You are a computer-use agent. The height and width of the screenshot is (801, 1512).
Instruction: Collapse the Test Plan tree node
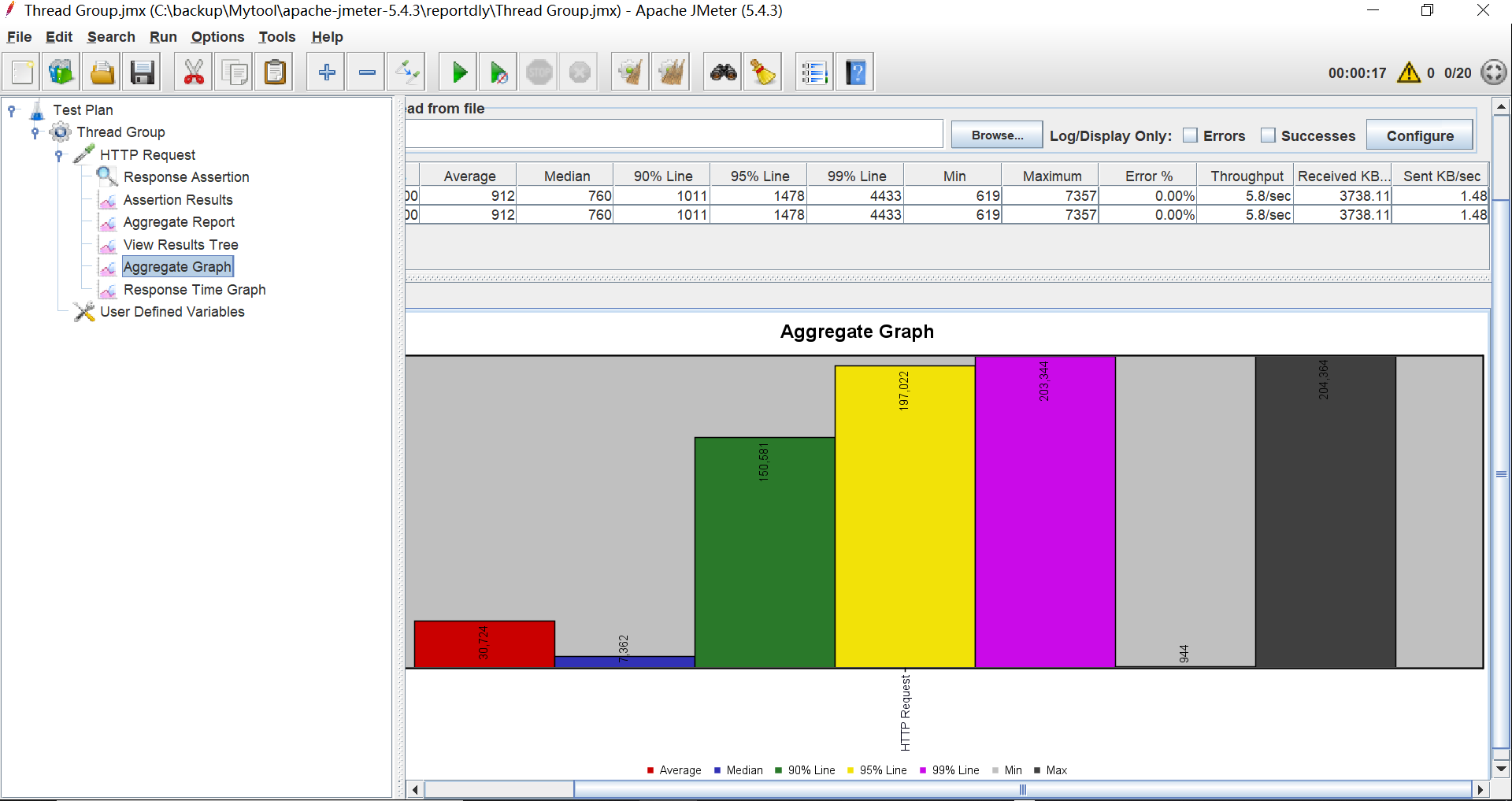(x=12, y=110)
